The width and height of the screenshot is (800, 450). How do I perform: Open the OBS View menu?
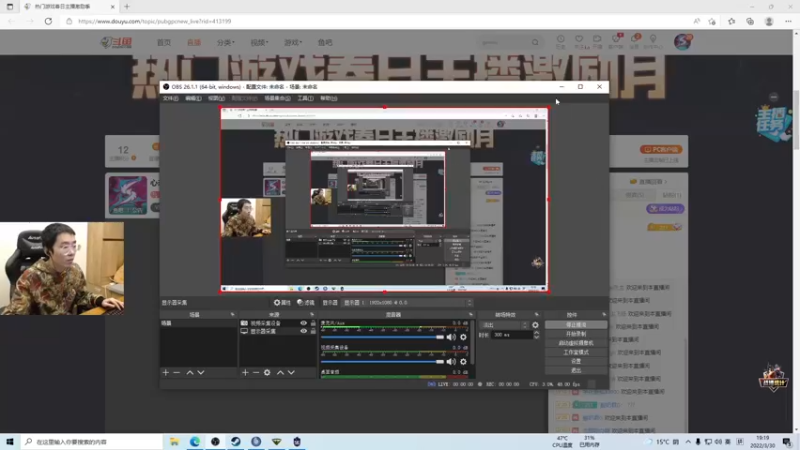(x=216, y=98)
